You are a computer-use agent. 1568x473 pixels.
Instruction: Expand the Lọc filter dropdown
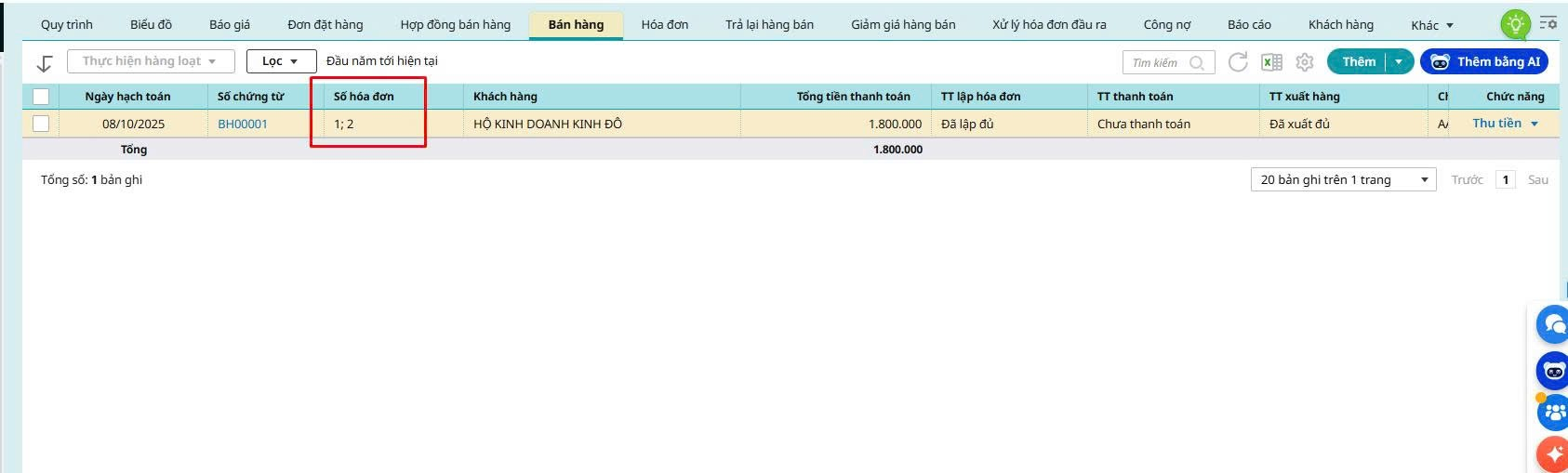tap(281, 61)
